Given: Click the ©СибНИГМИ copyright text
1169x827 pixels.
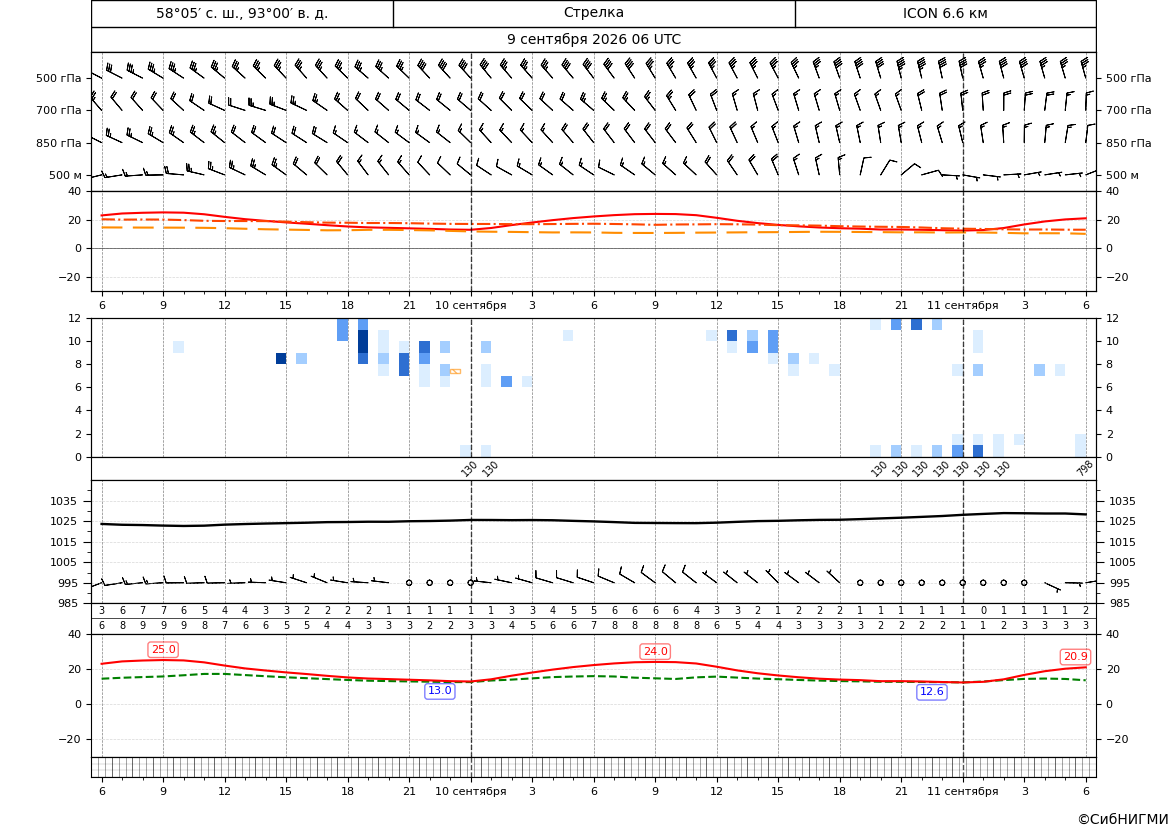Looking at the screenshot, I should (x=1123, y=819).
